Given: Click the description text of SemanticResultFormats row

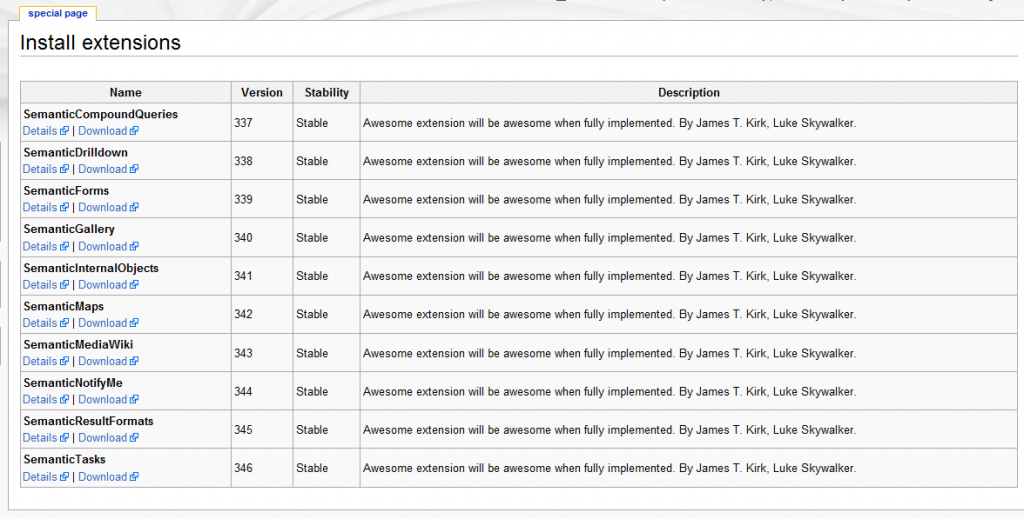Looking at the screenshot, I should click(609, 430).
